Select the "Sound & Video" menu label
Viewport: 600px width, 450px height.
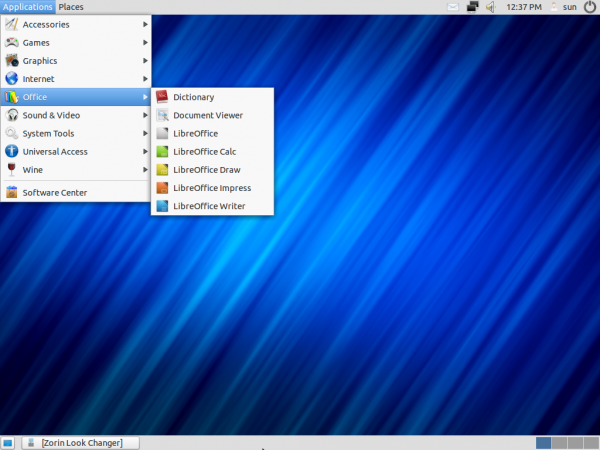51,115
